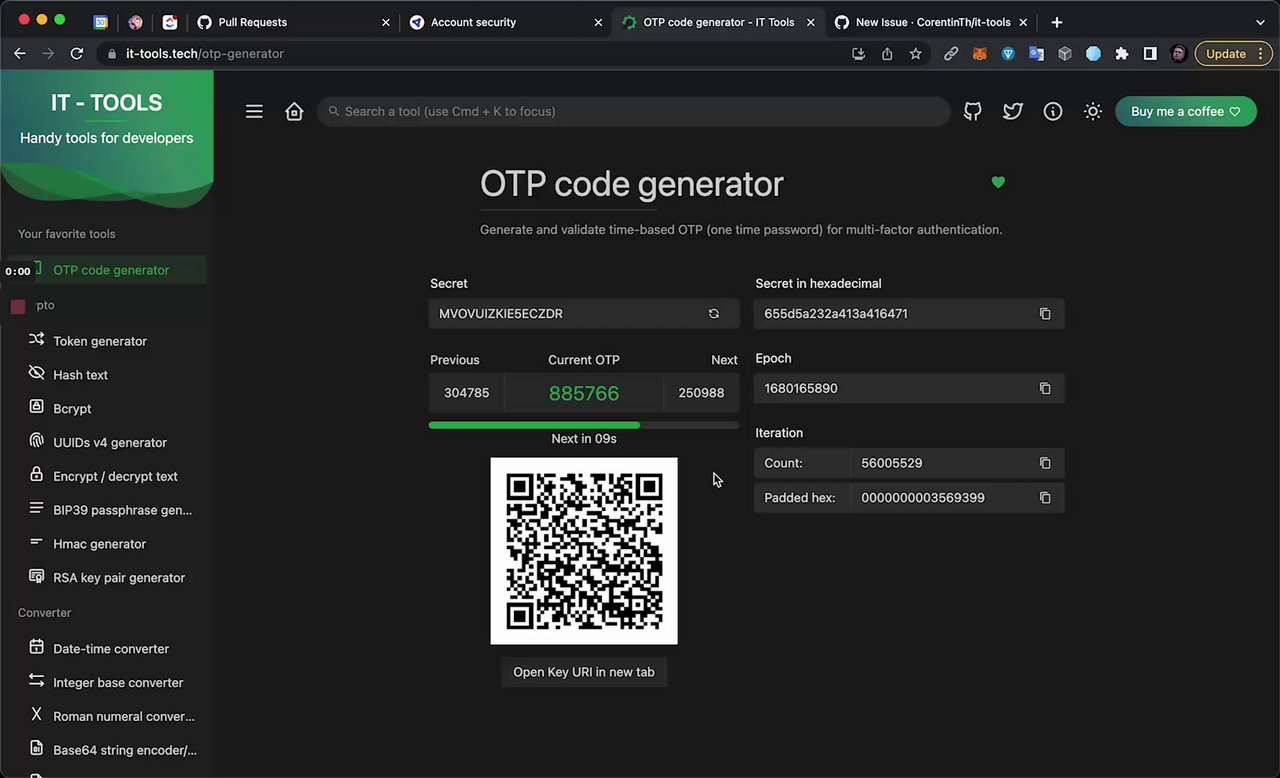This screenshot has height=778, width=1280.
Task: Copy the Epoch value
Action: click(1045, 388)
